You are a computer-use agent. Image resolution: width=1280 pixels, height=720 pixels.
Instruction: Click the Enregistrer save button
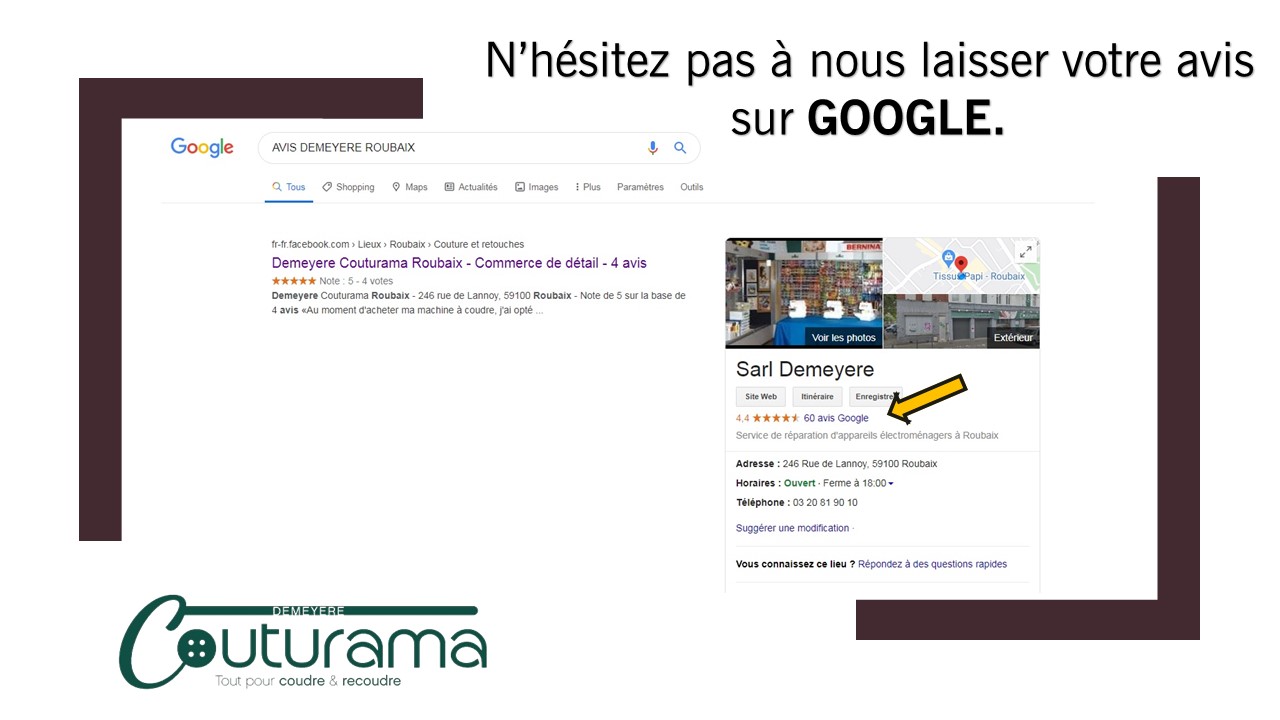875,397
